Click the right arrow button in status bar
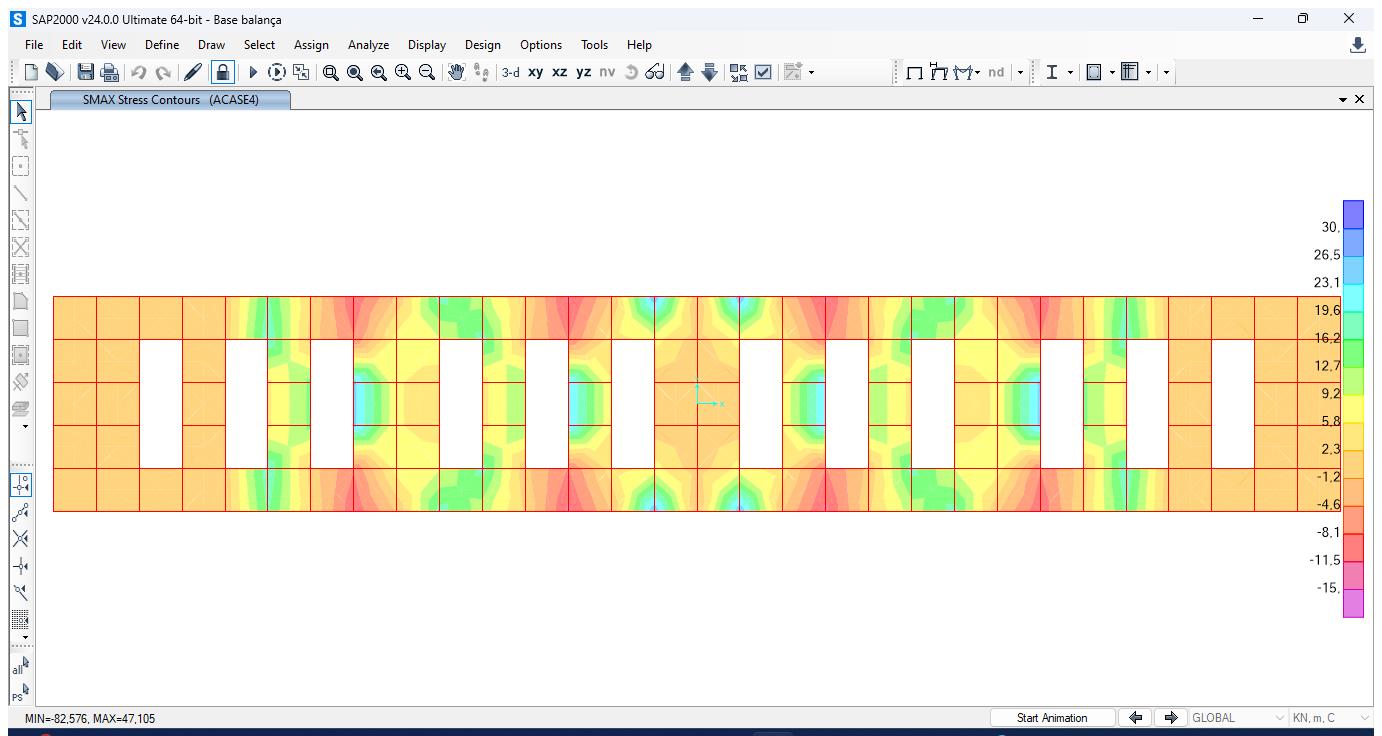The width and height of the screenshot is (1382, 736). [1170, 718]
